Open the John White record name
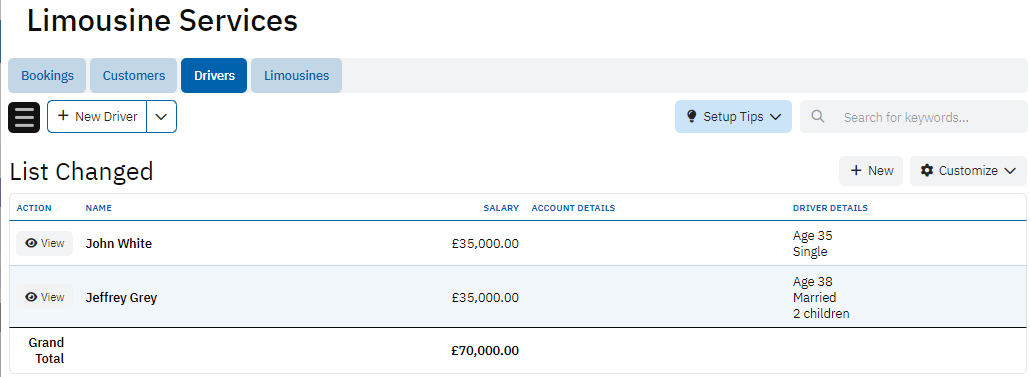This screenshot has height=377, width=1030. (118, 244)
